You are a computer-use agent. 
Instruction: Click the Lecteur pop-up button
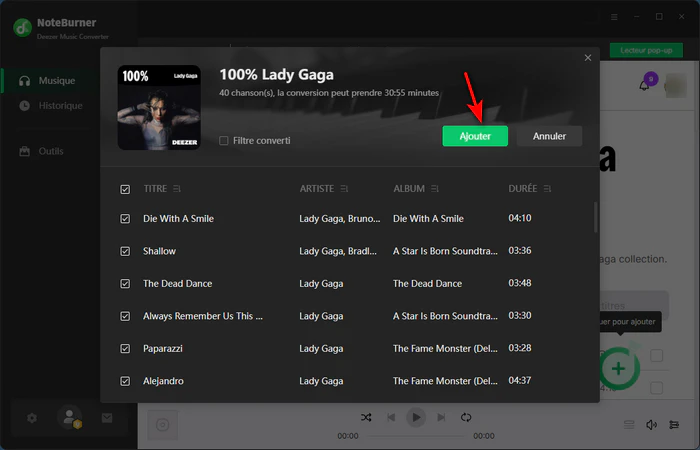(646, 50)
